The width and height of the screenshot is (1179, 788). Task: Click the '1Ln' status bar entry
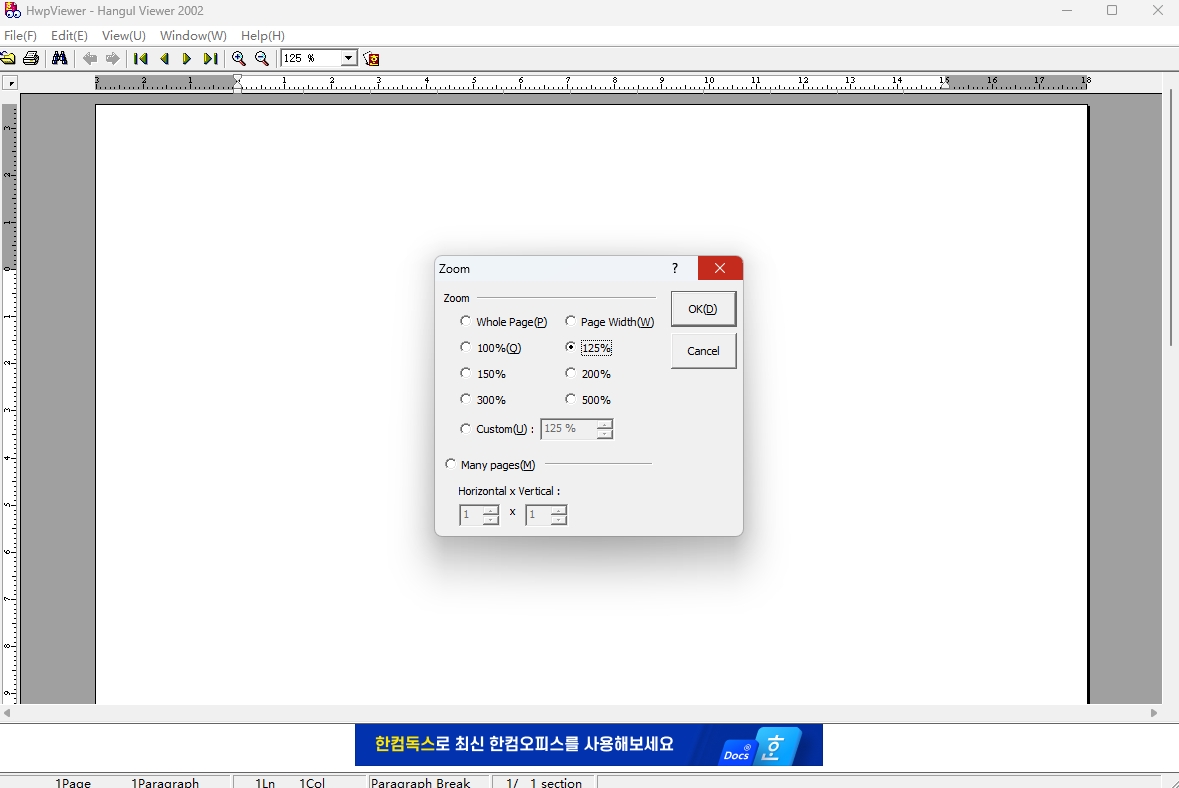(x=265, y=783)
